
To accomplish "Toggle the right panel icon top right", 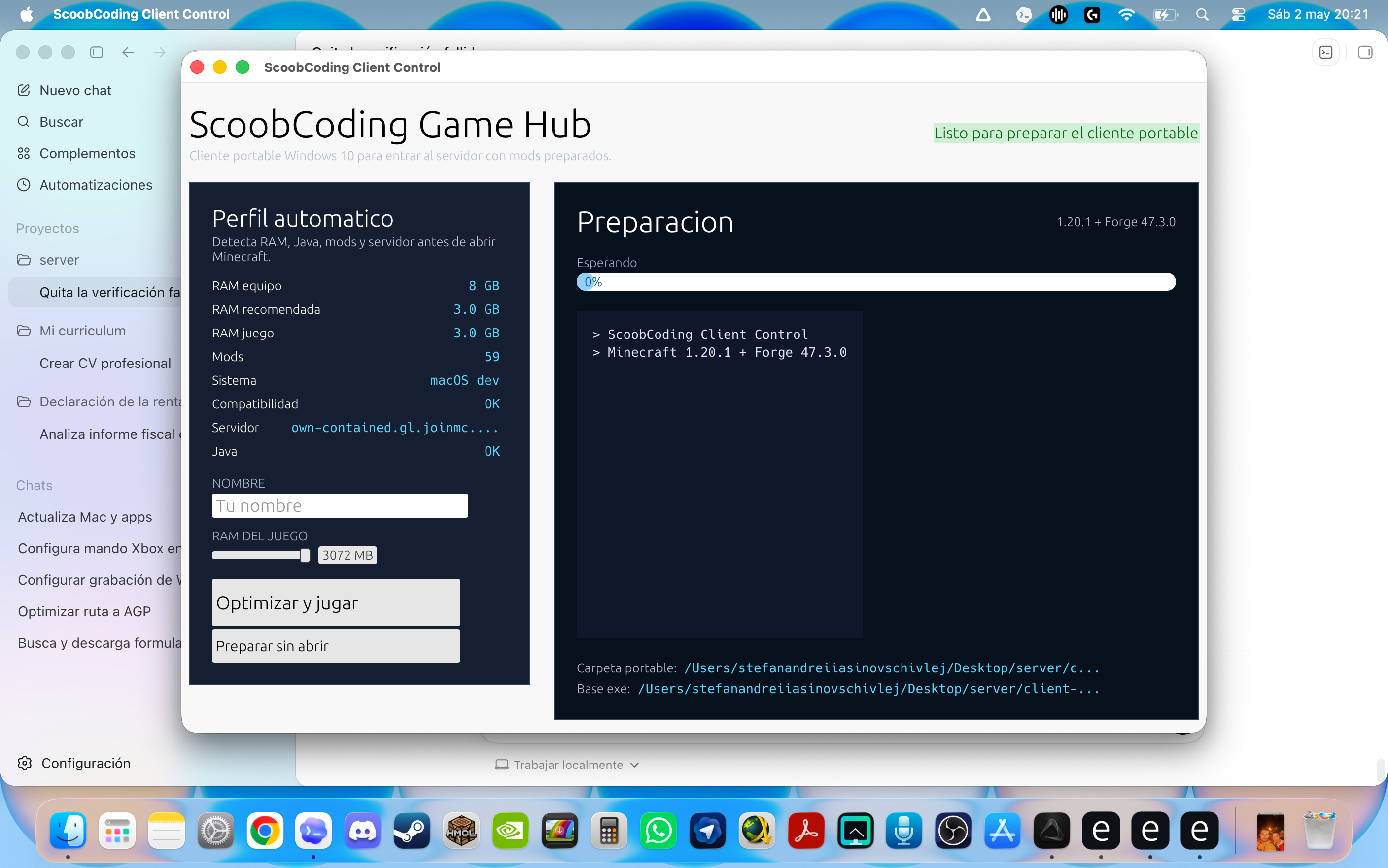I will (x=1365, y=52).
